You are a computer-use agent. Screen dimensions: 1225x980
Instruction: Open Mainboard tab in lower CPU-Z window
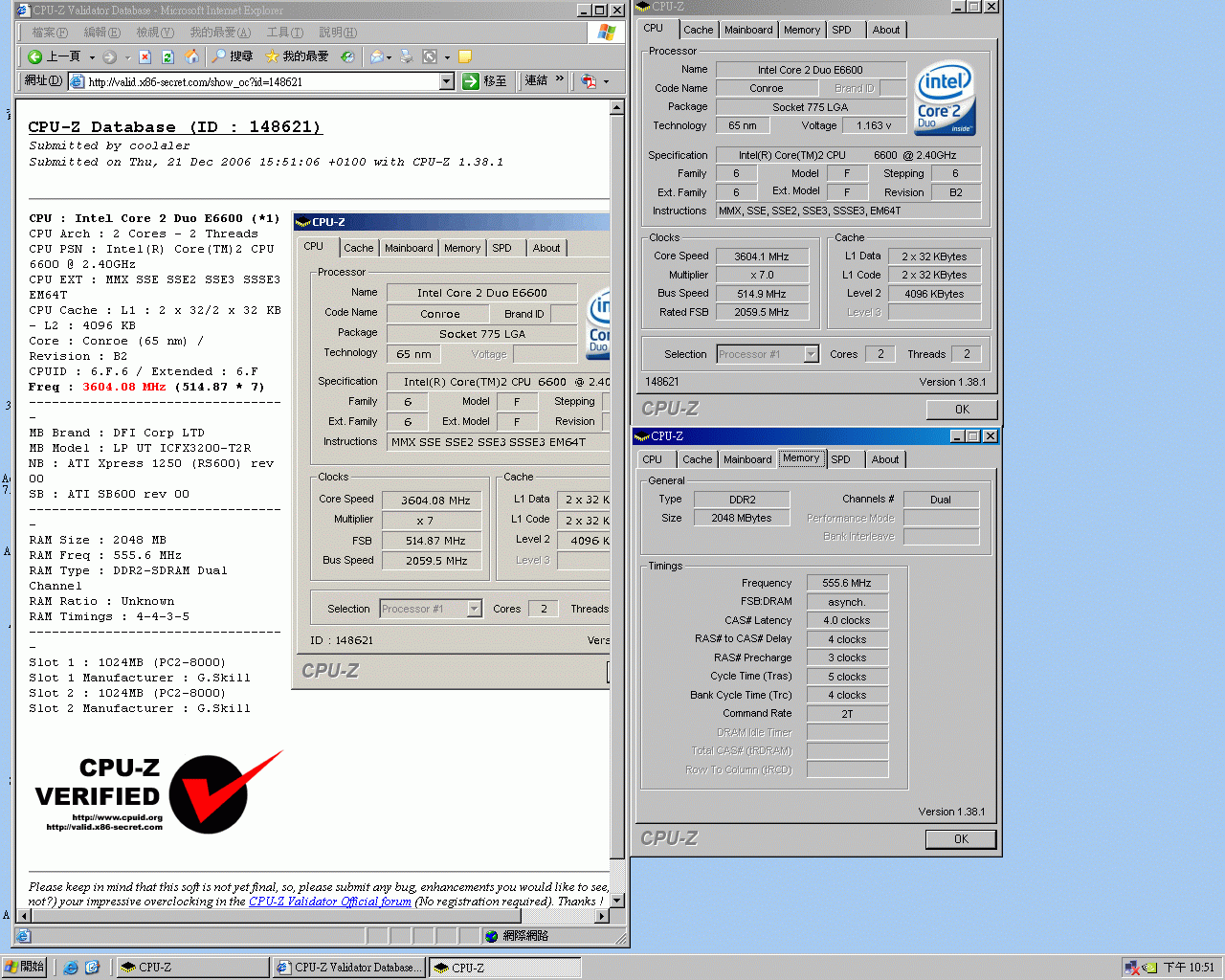(x=747, y=459)
